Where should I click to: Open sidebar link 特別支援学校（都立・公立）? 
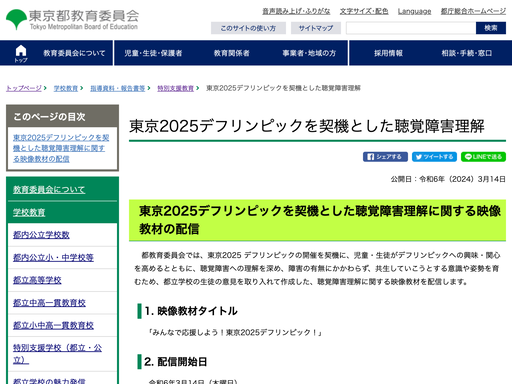57,354
